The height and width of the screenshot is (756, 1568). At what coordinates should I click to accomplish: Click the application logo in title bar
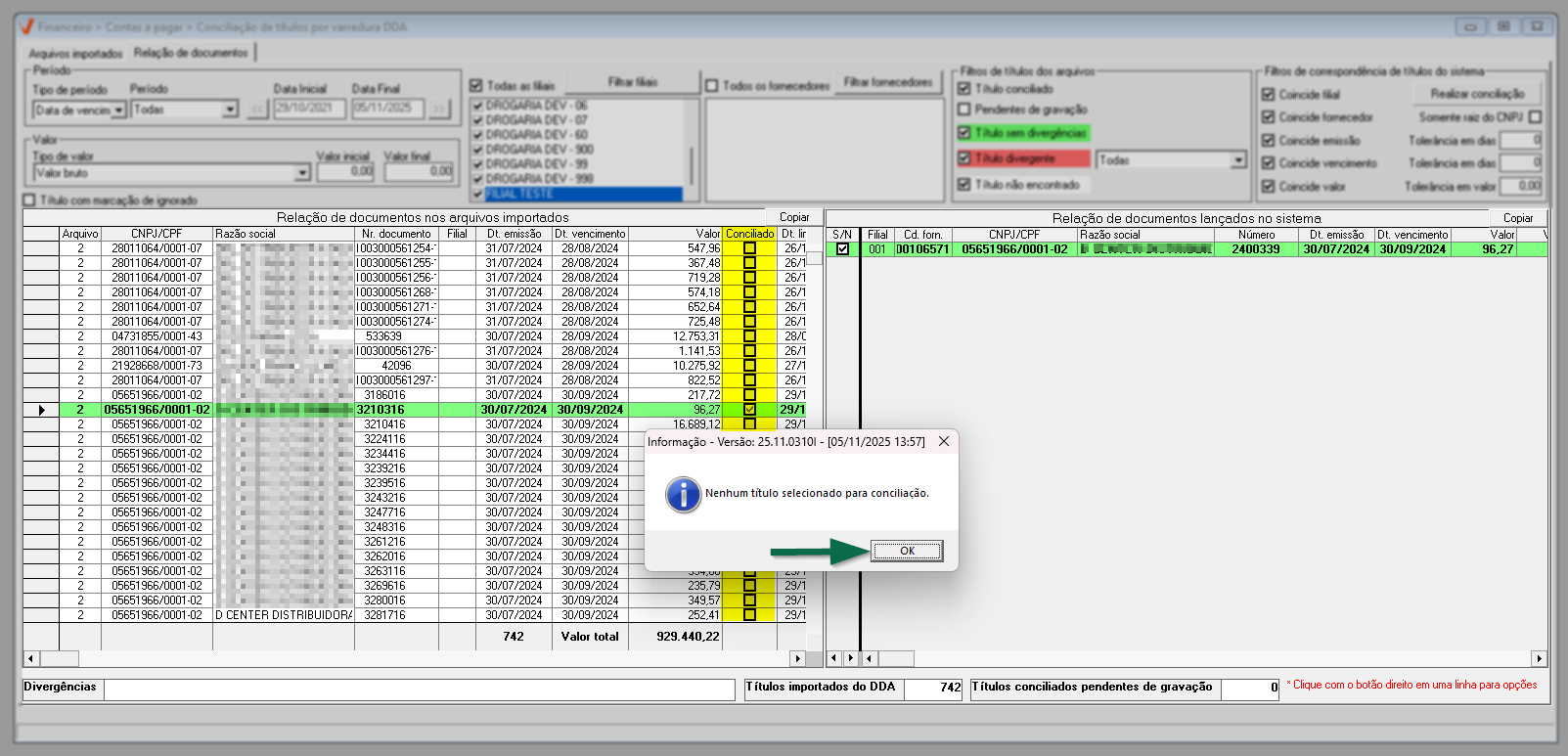coord(26,26)
